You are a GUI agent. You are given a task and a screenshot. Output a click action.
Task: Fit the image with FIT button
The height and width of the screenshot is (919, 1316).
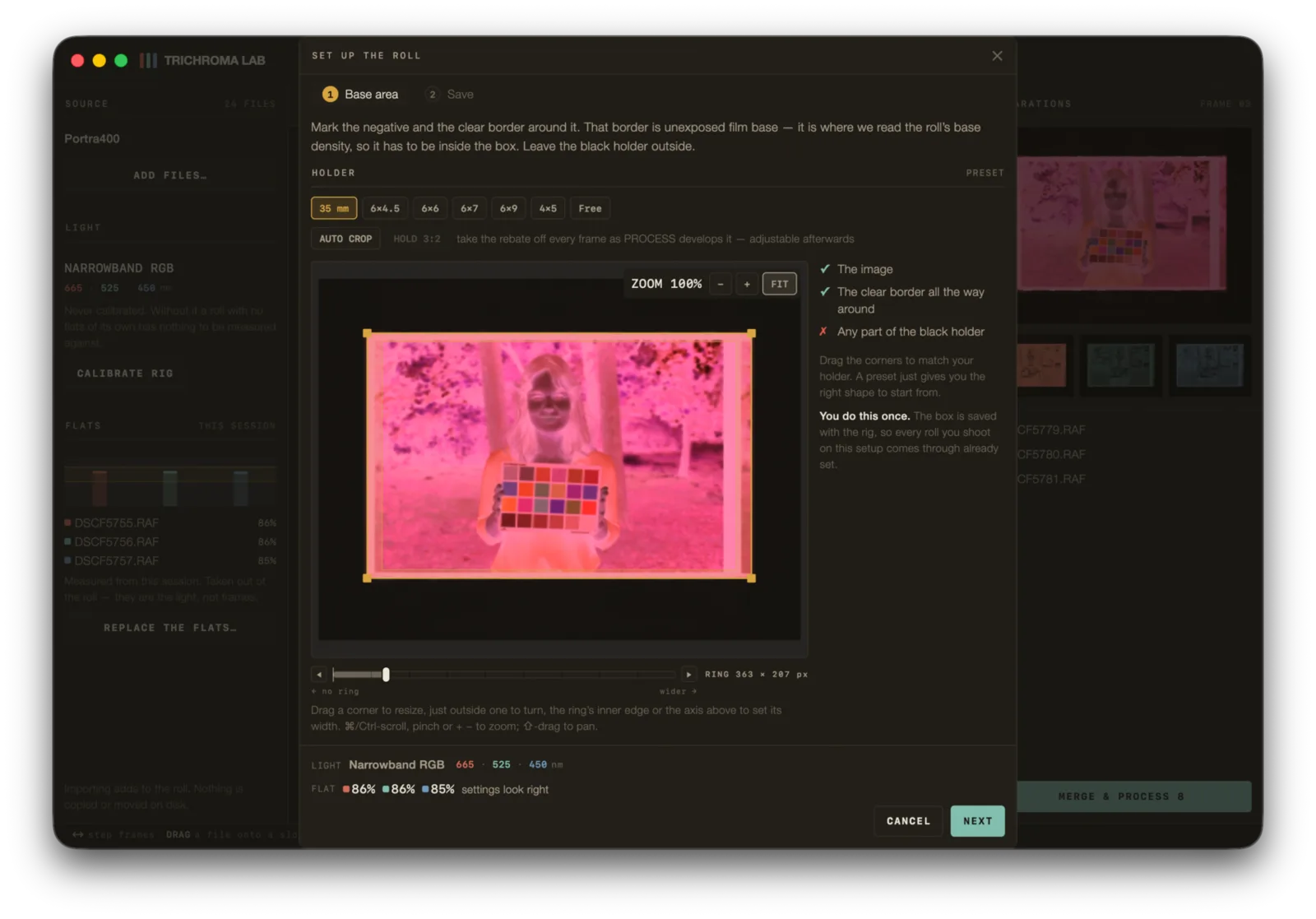point(779,284)
